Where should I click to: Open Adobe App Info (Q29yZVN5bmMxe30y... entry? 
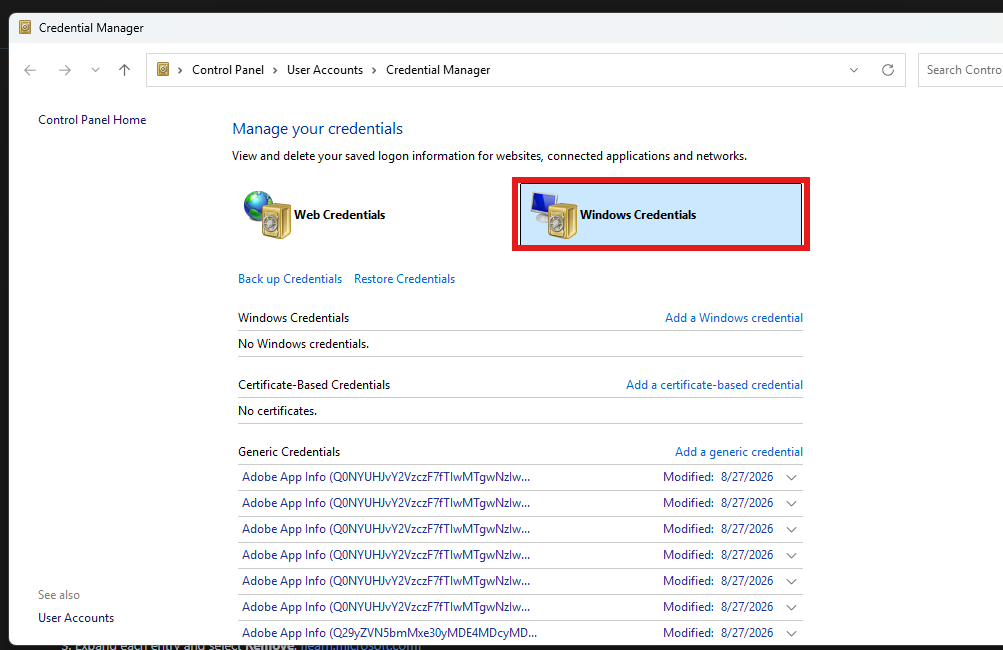tap(390, 633)
